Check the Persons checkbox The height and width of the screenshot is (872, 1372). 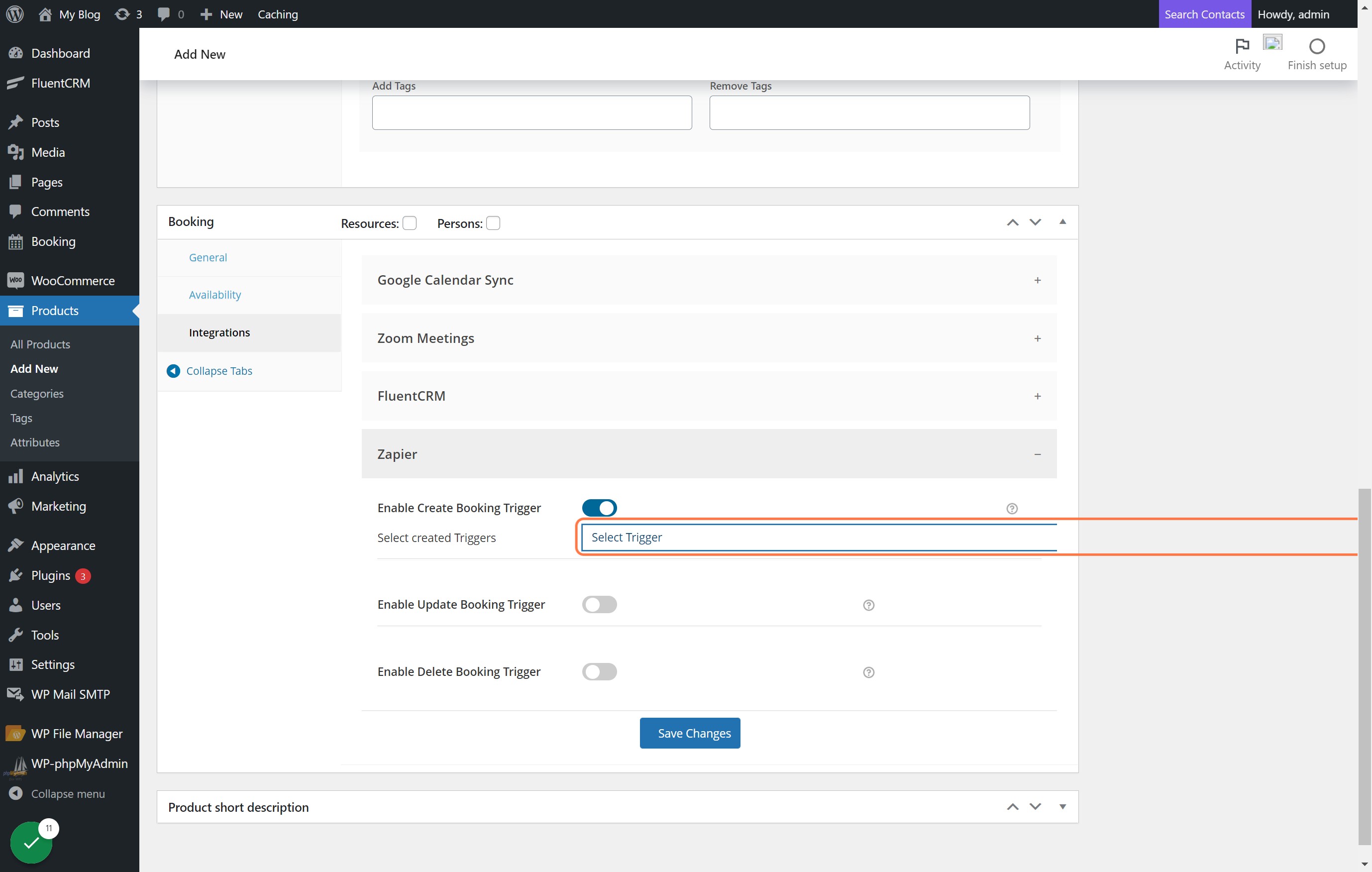[493, 223]
